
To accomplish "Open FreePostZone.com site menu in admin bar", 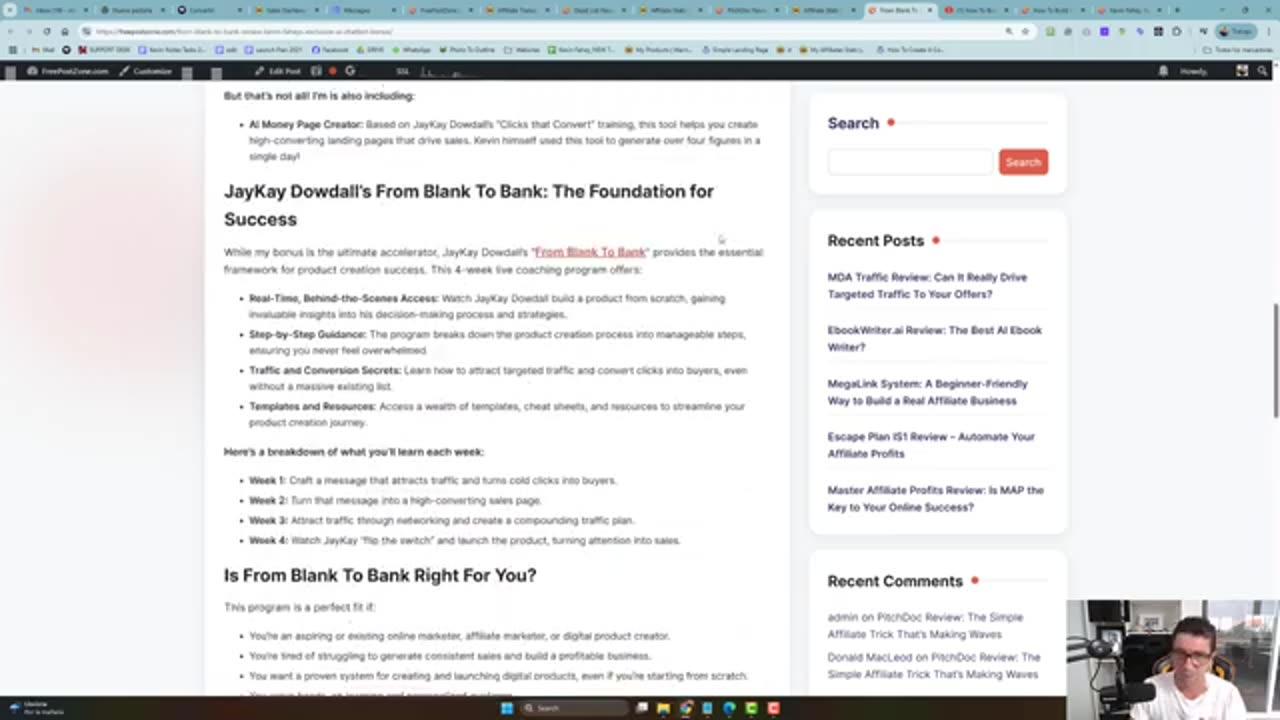I will (68, 71).
